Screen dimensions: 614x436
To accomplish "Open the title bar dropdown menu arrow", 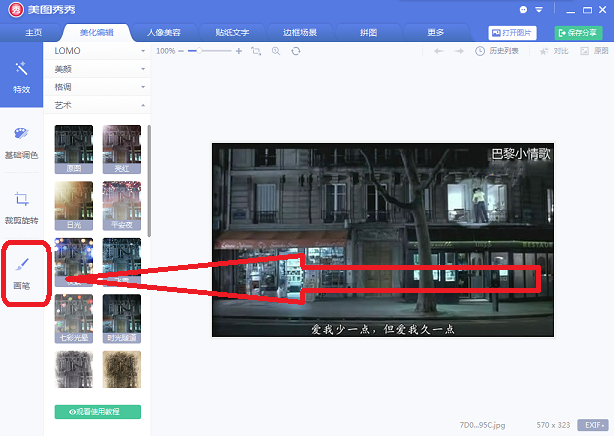I will [x=539, y=10].
